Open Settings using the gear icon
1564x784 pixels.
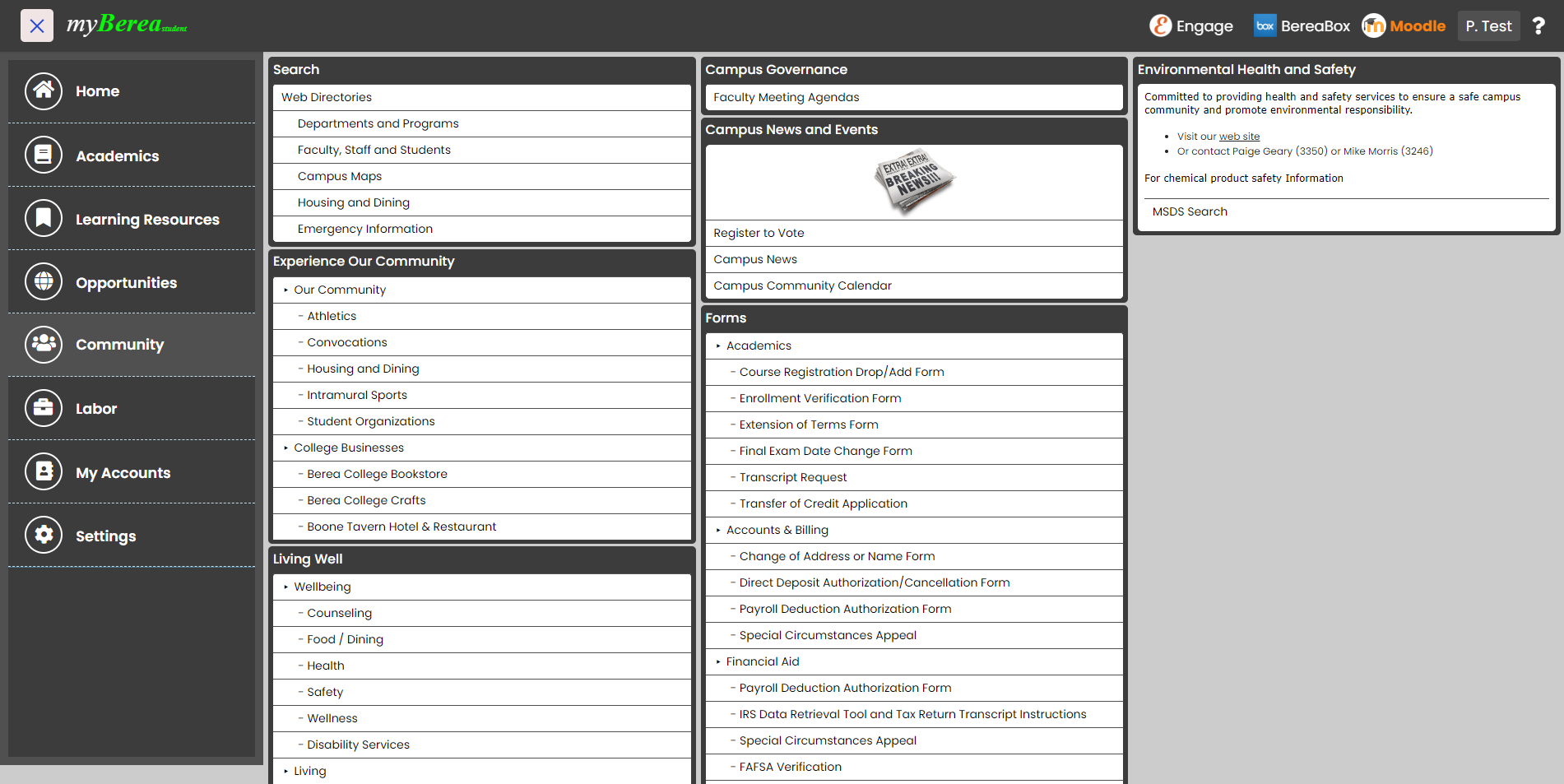coord(44,535)
